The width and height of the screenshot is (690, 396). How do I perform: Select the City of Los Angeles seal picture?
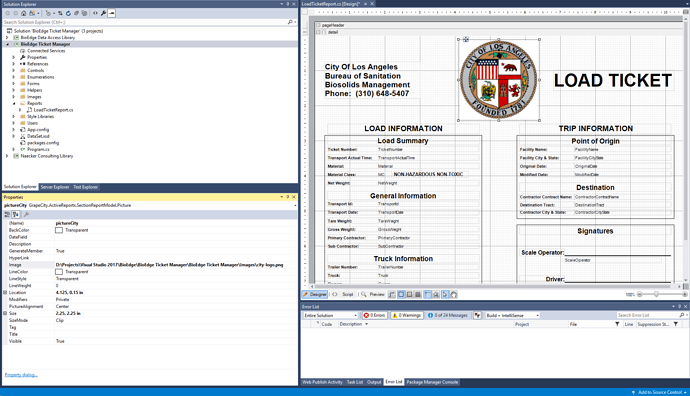pyautogui.click(x=499, y=80)
